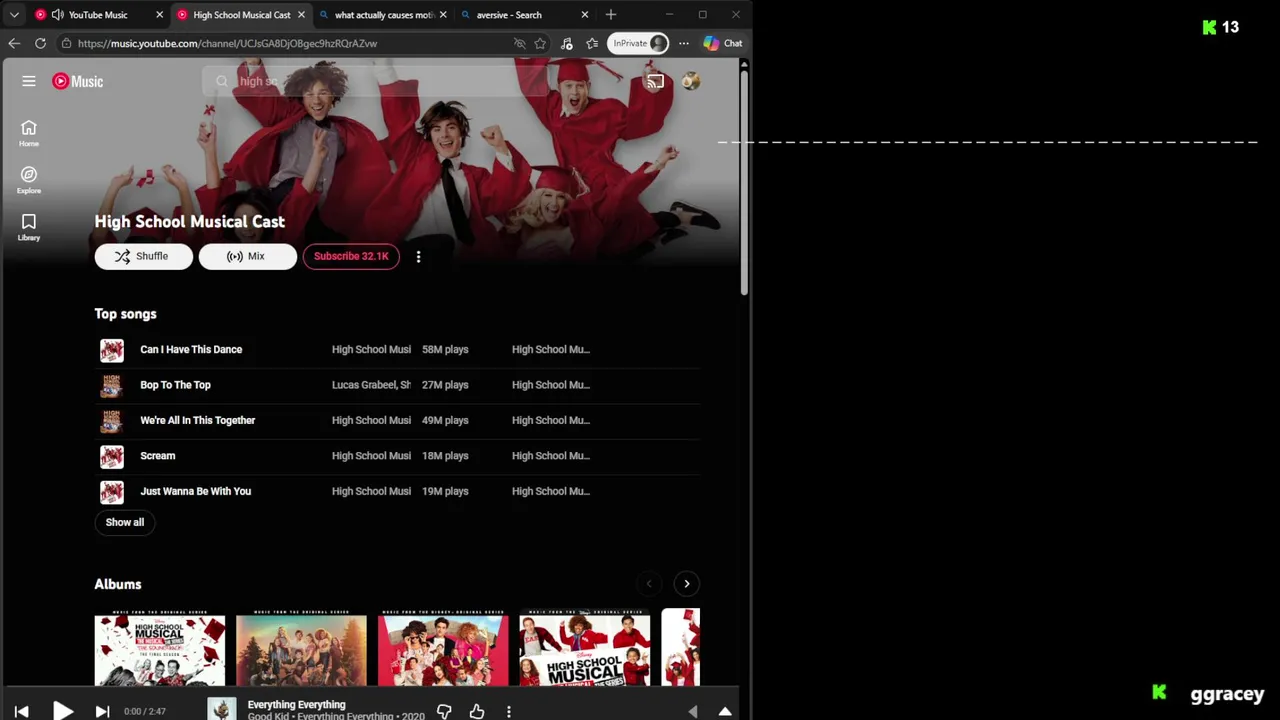Image resolution: width=1280 pixels, height=720 pixels.
Task: Like the current song thumbs up
Action: point(477,711)
